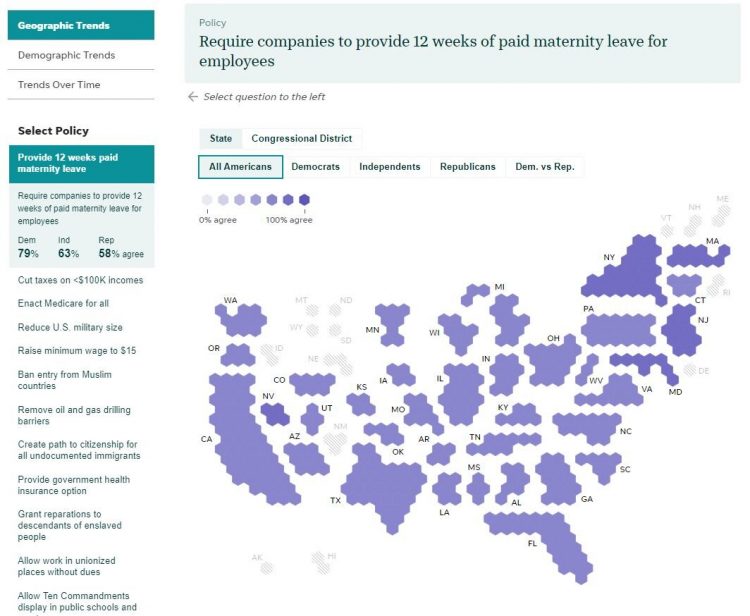Screen dimensions: 750x616
Task: Click the New Jersey hex shape
Action: click(682, 329)
